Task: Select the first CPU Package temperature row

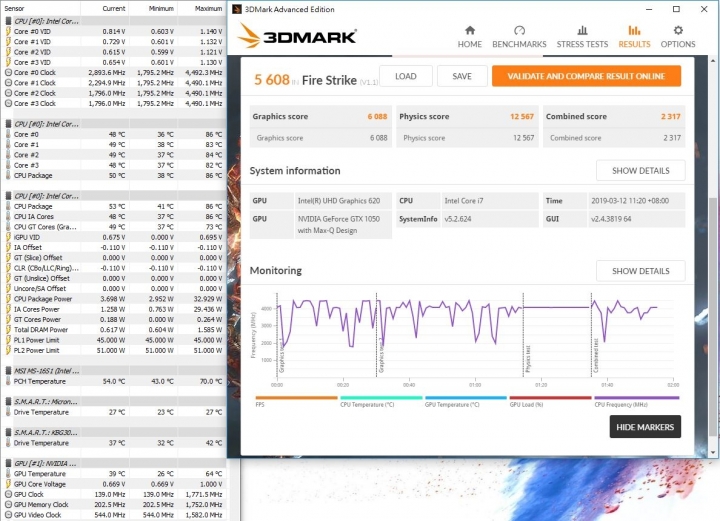Action: point(113,175)
